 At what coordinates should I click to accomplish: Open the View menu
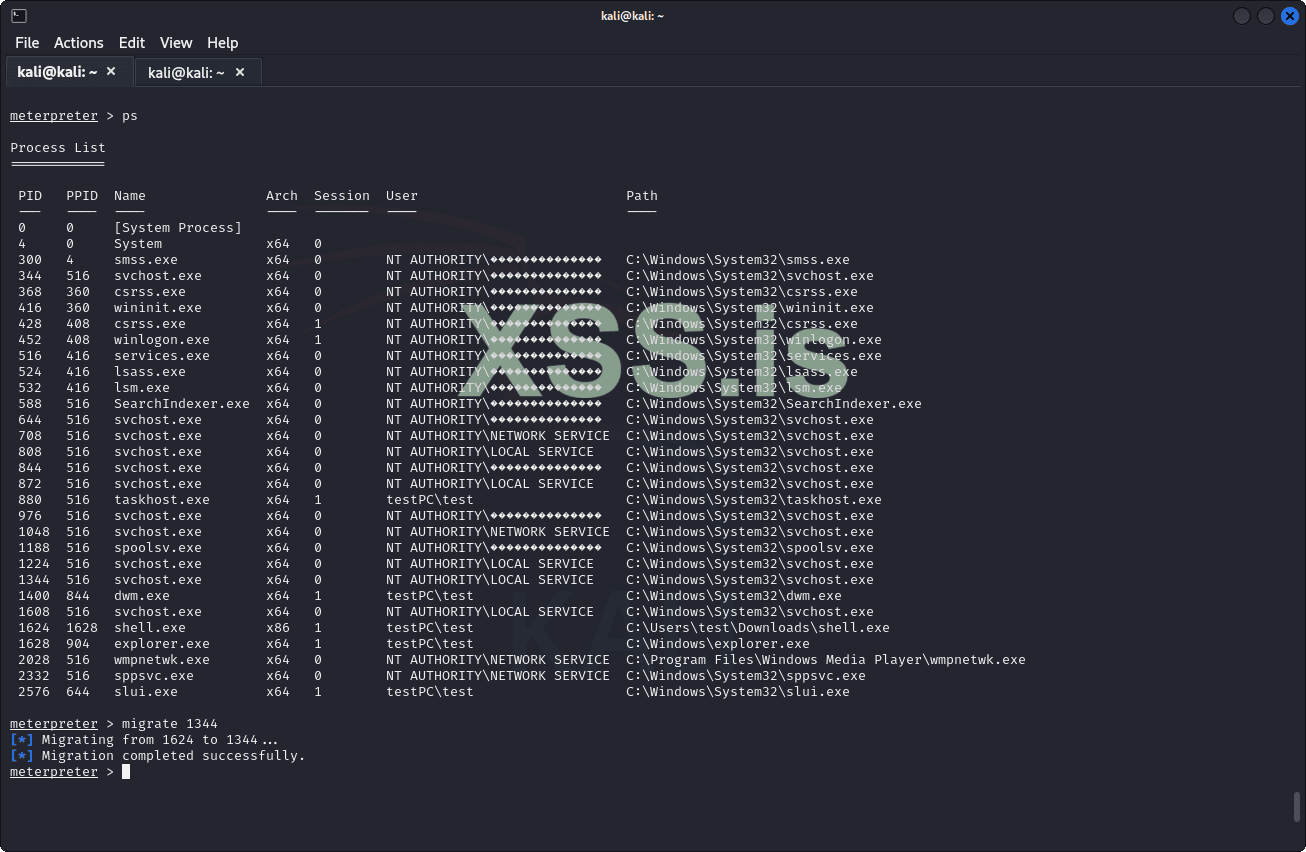click(x=176, y=43)
